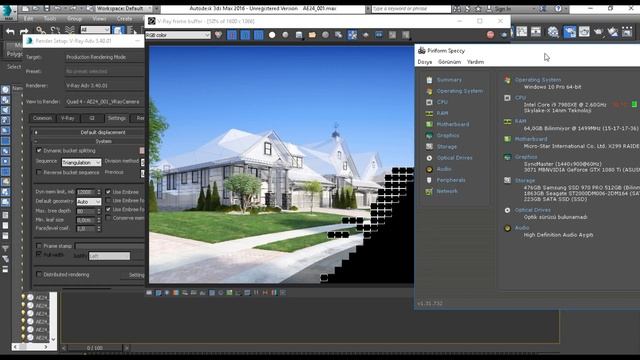
Task: Open Motherboard section in Speccy sidebar
Action: [453, 124]
